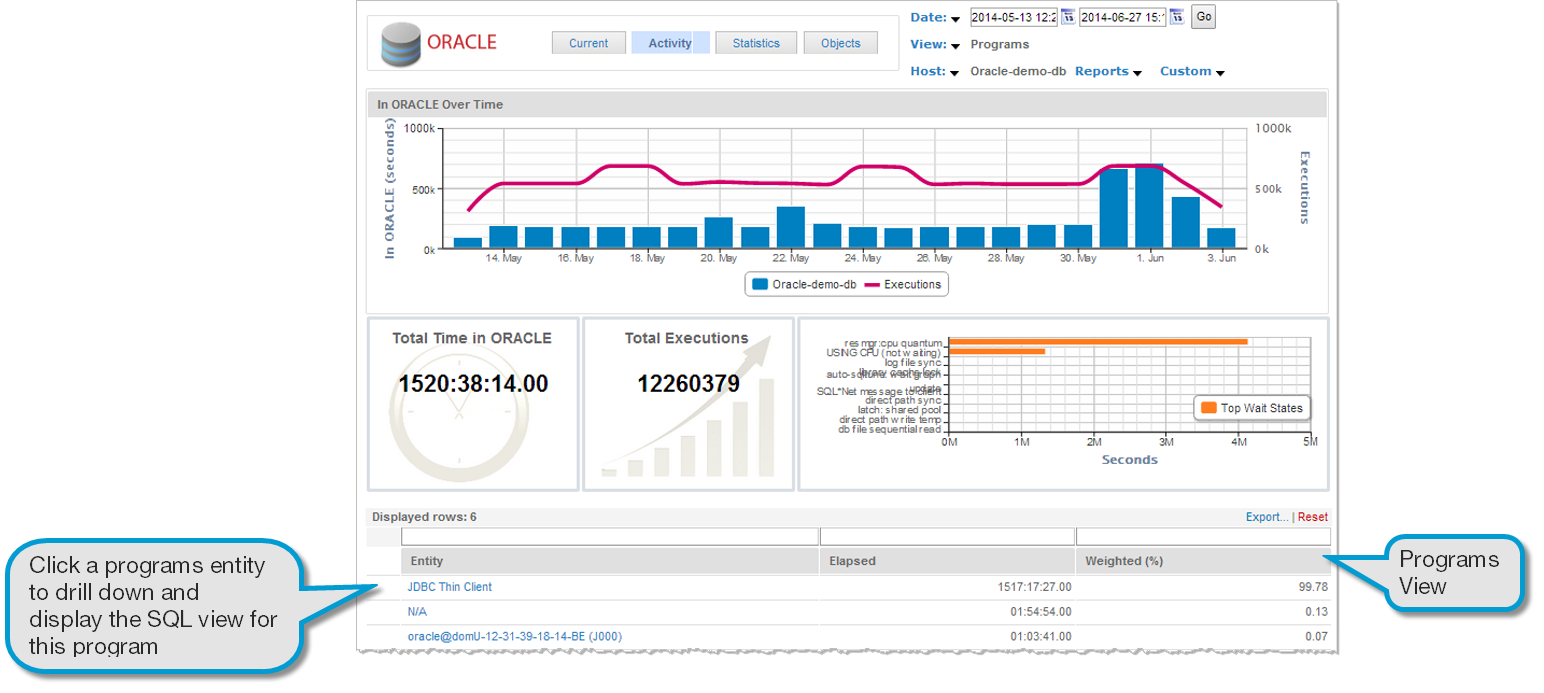Open the Statistics tab

tap(756, 43)
